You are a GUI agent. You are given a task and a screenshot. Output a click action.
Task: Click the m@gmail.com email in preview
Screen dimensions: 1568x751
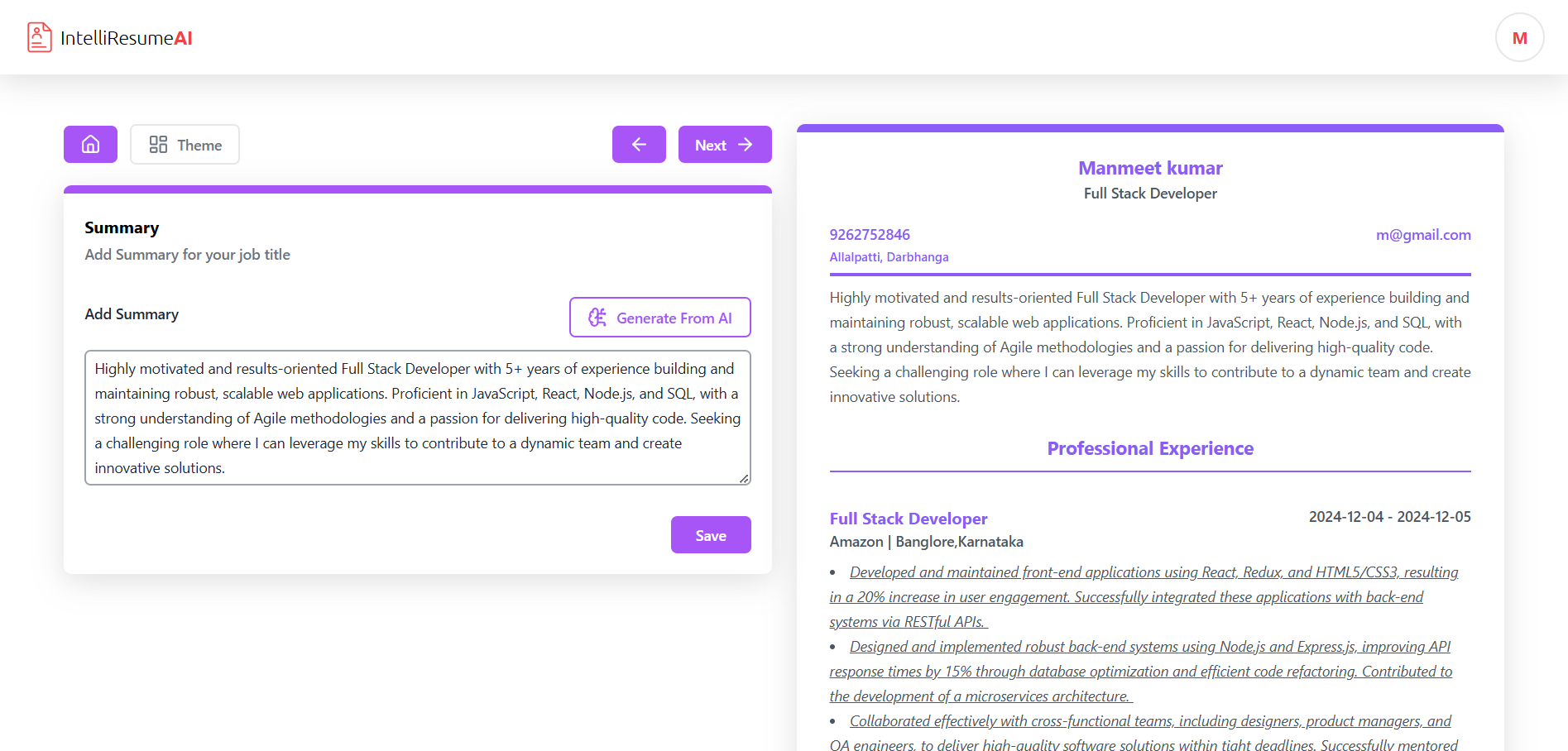pyautogui.click(x=1423, y=235)
